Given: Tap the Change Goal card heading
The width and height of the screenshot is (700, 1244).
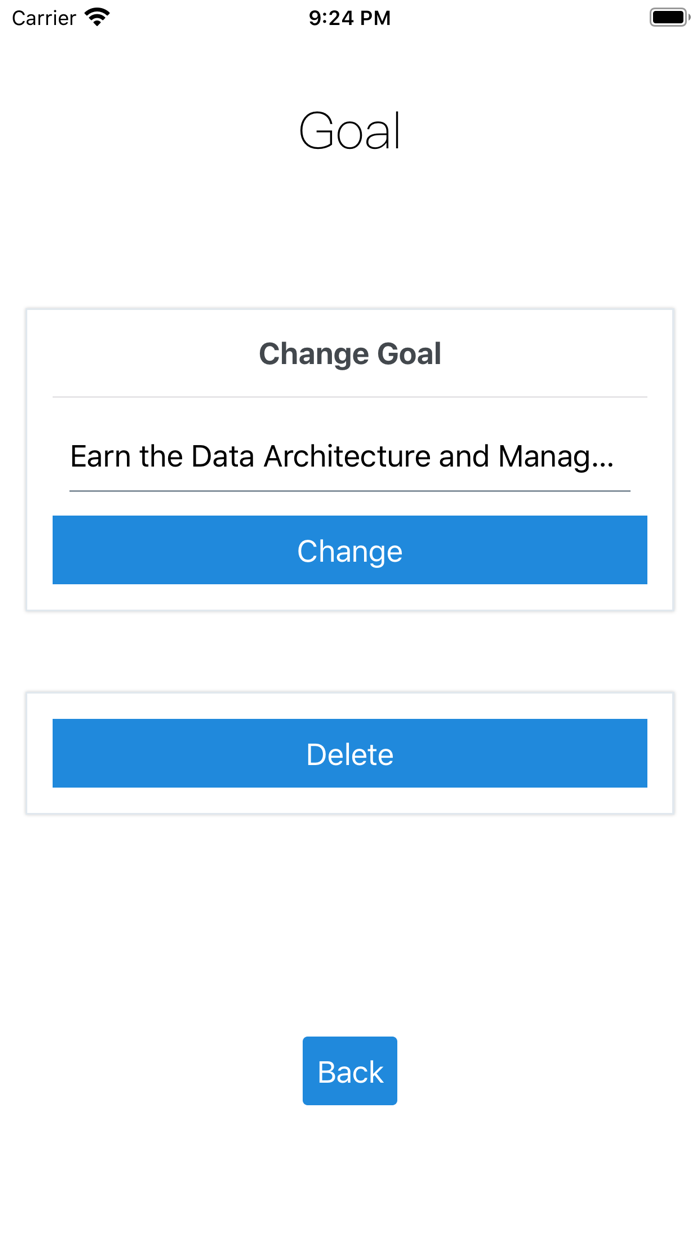Looking at the screenshot, I should [350, 354].
